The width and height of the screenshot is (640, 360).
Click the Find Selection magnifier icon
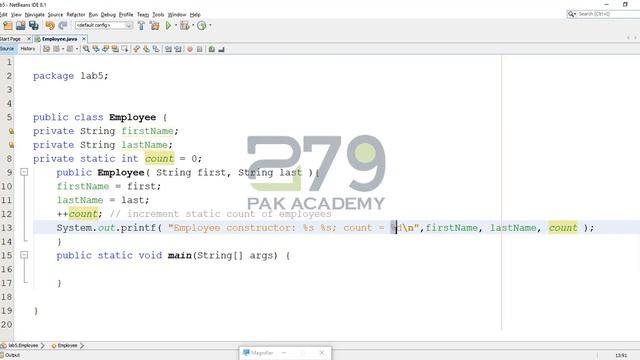pyautogui.click(x=86, y=49)
